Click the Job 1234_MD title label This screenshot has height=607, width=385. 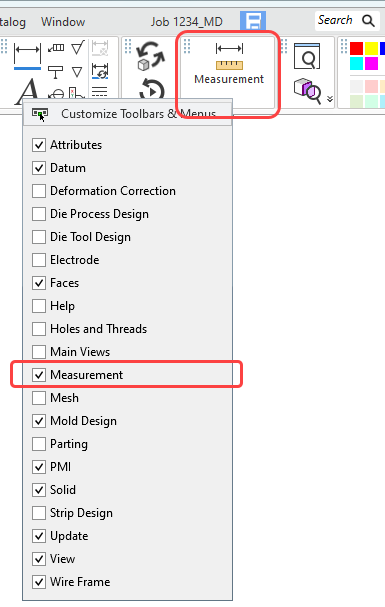click(187, 22)
